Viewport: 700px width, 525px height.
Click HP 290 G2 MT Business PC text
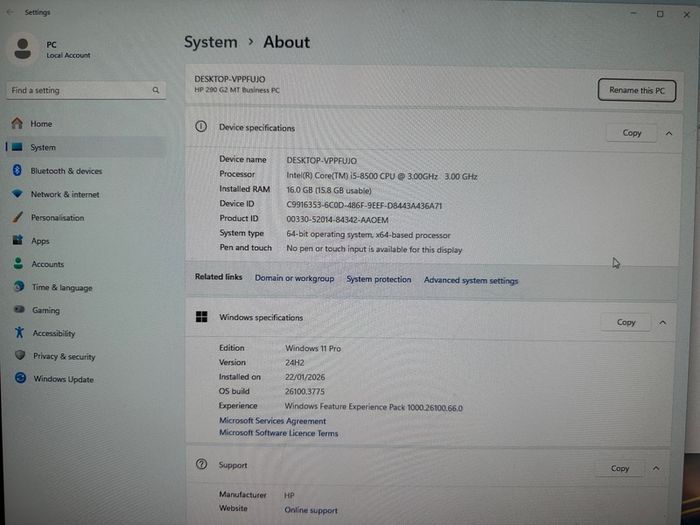237,90
